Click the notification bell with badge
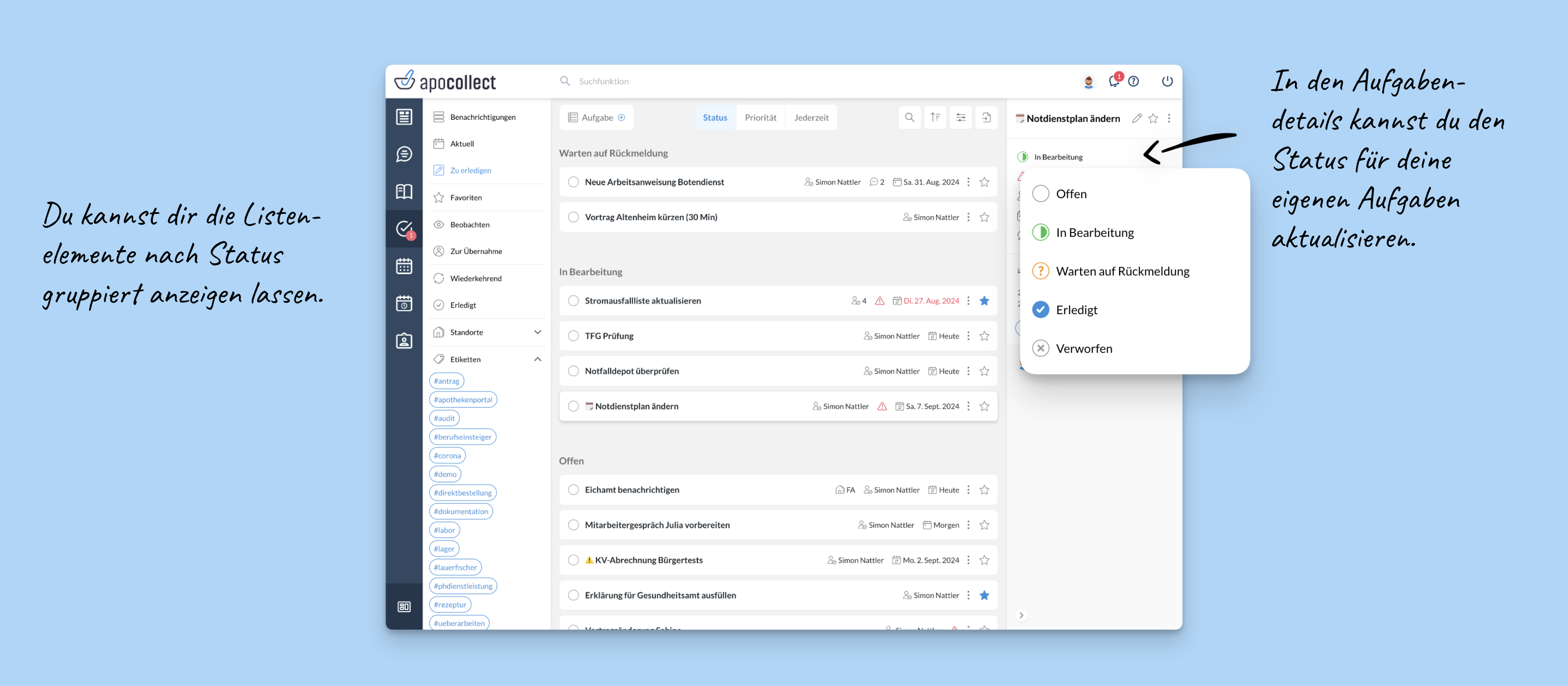1568x686 pixels. point(1114,81)
